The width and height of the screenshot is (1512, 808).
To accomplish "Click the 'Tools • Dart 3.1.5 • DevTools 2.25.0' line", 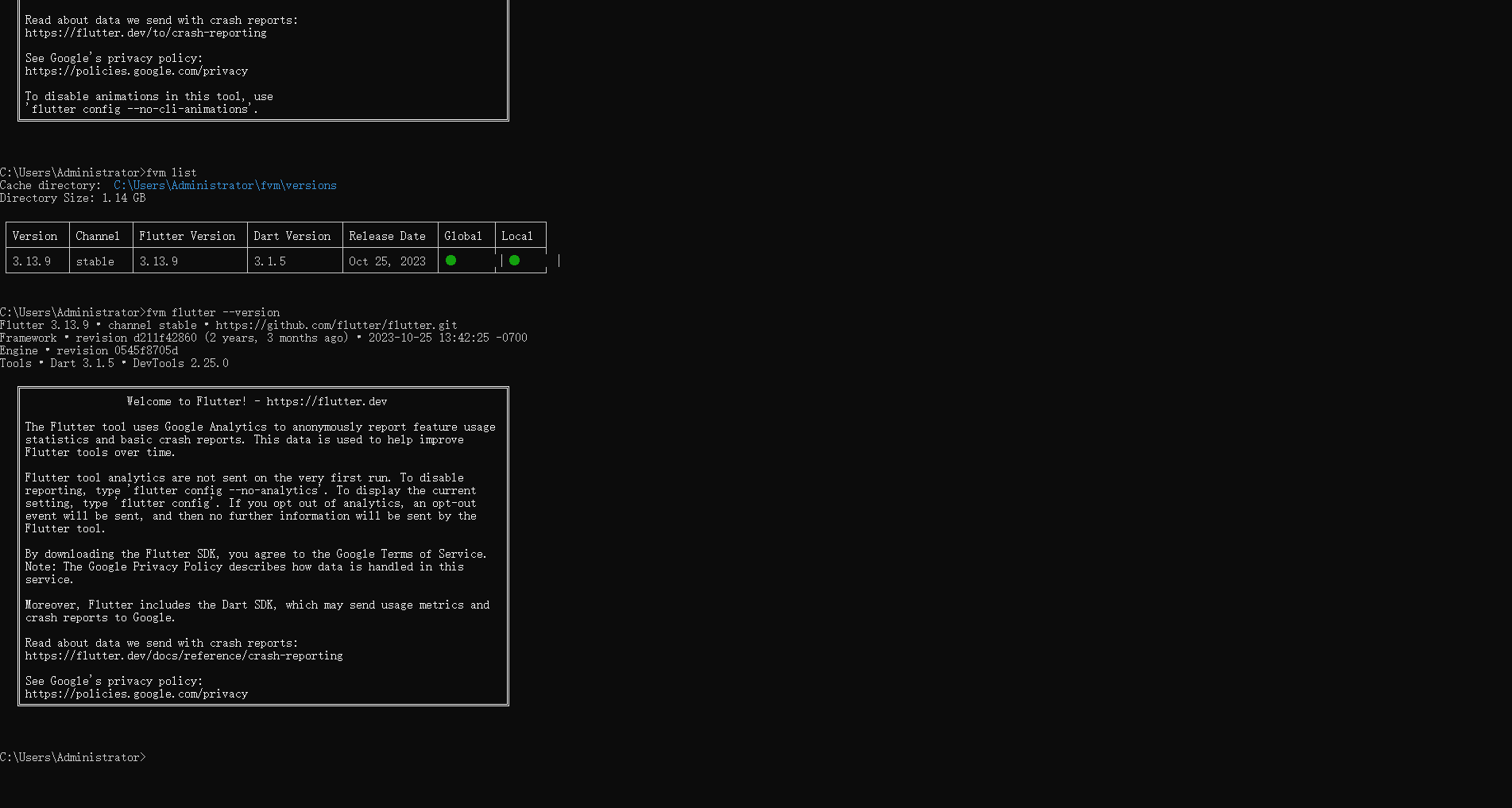I will tap(114, 363).
